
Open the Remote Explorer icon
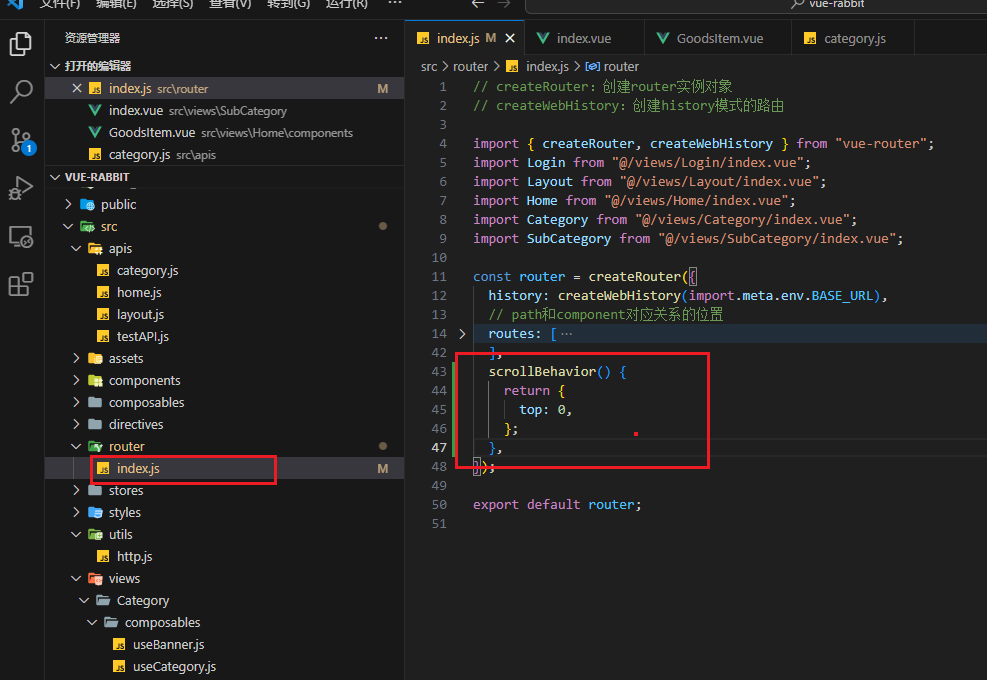click(x=20, y=237)
